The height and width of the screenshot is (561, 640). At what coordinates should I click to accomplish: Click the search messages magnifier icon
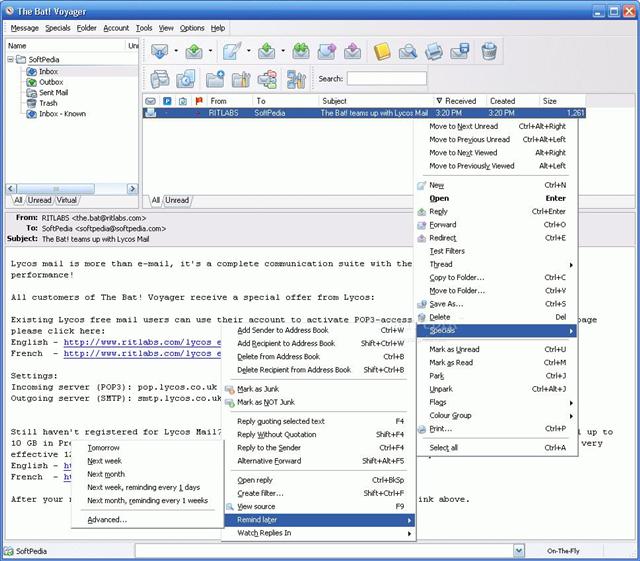408,51
